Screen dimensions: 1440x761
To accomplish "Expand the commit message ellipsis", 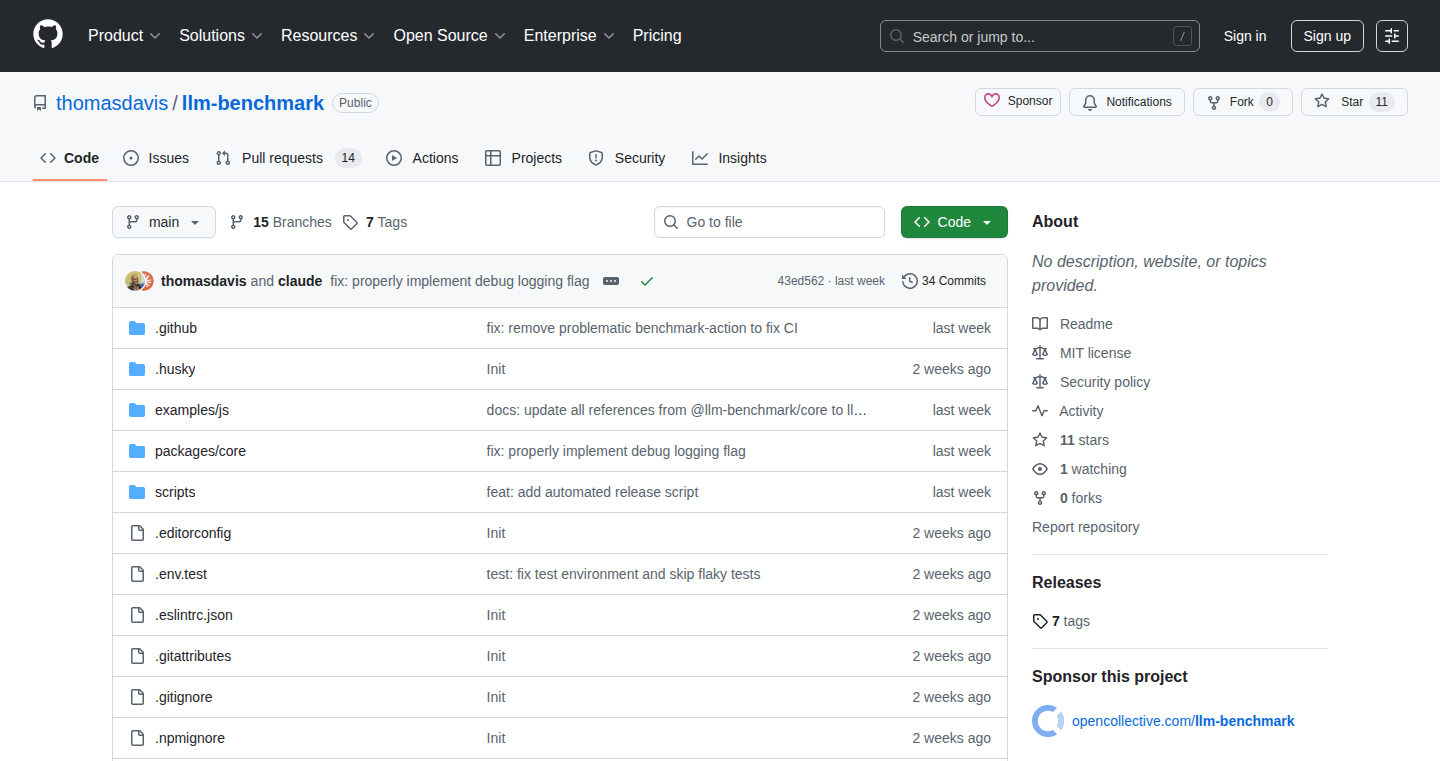I will [611, 281].
